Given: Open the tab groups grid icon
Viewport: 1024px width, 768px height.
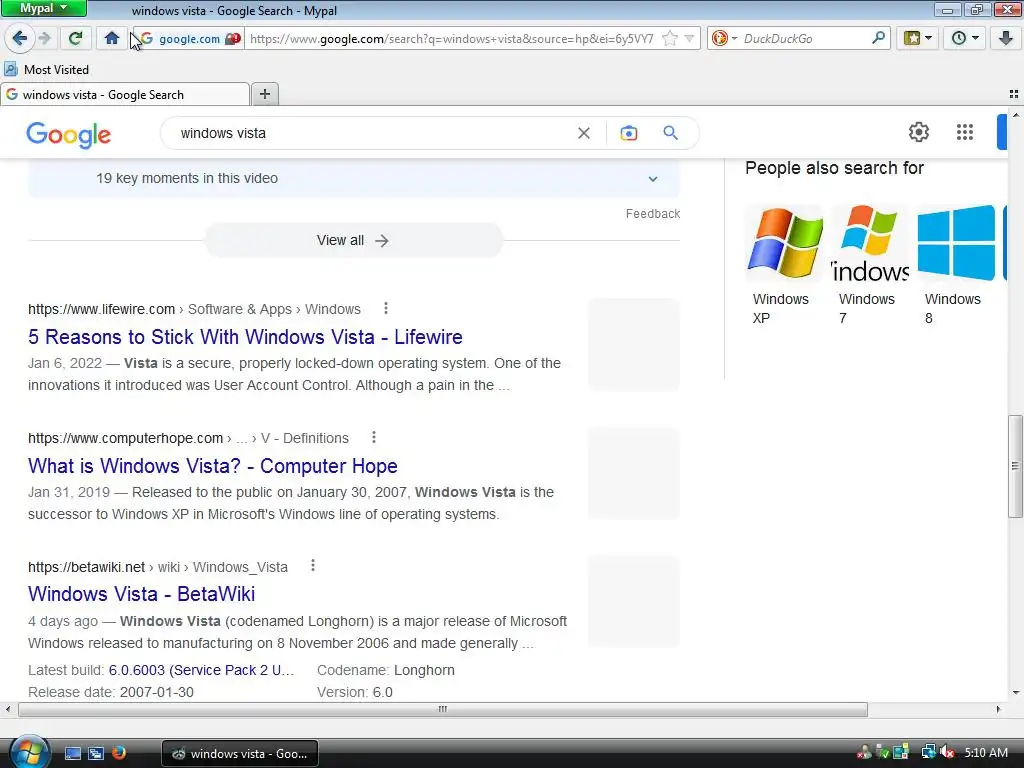Looking at the screenshot, I should point(1014,94).
